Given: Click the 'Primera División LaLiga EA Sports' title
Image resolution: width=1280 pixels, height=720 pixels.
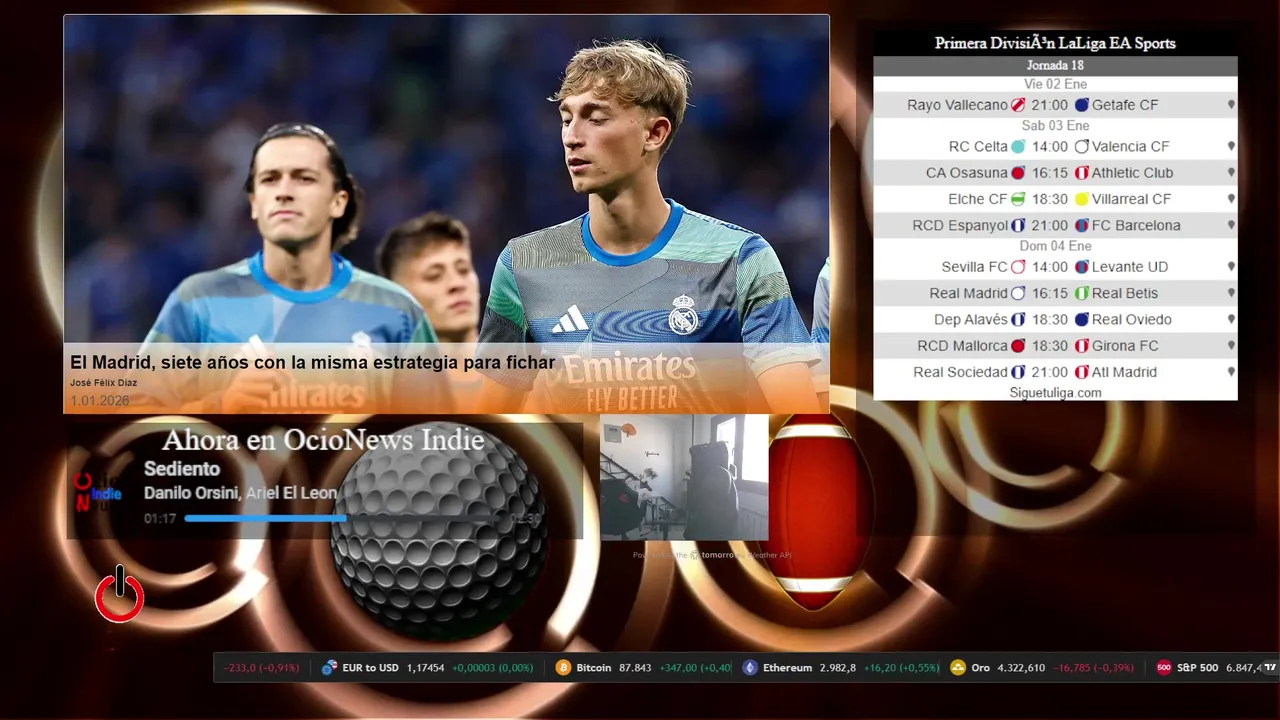Looking at the screenshot, I should (1055, 43).
